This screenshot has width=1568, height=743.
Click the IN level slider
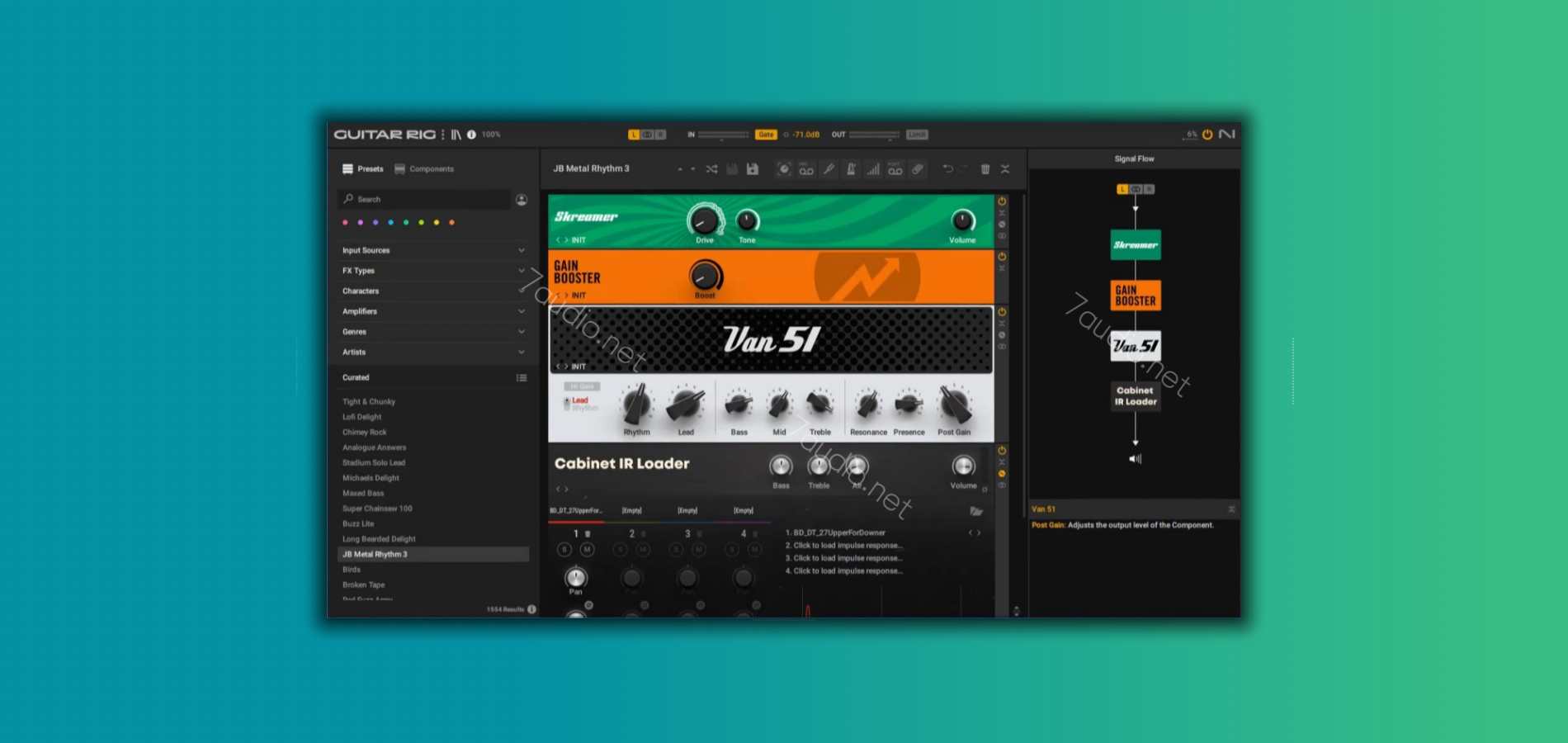[x=724, y=135]
